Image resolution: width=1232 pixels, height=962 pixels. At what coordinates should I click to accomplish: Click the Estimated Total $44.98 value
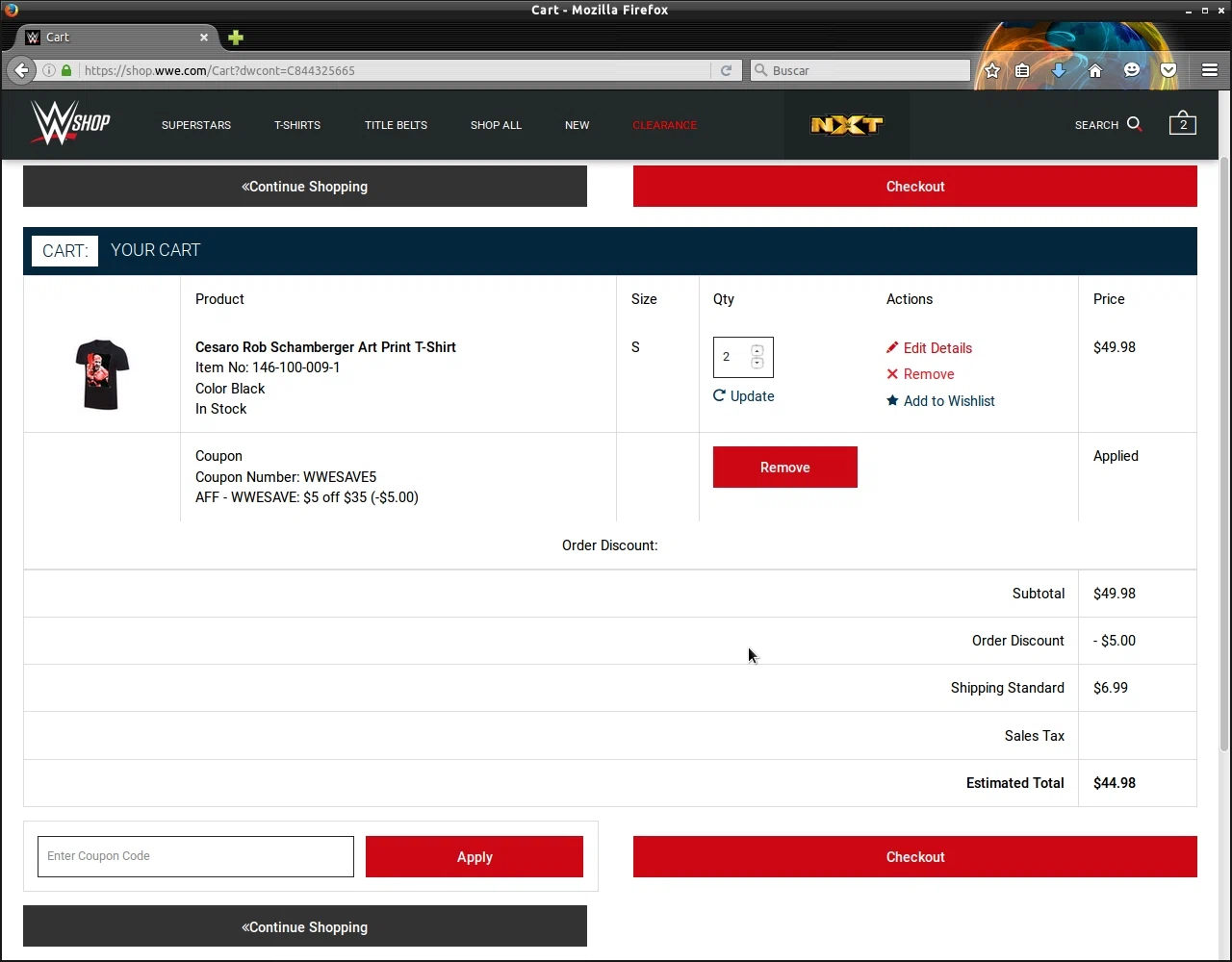[1115, 783]
